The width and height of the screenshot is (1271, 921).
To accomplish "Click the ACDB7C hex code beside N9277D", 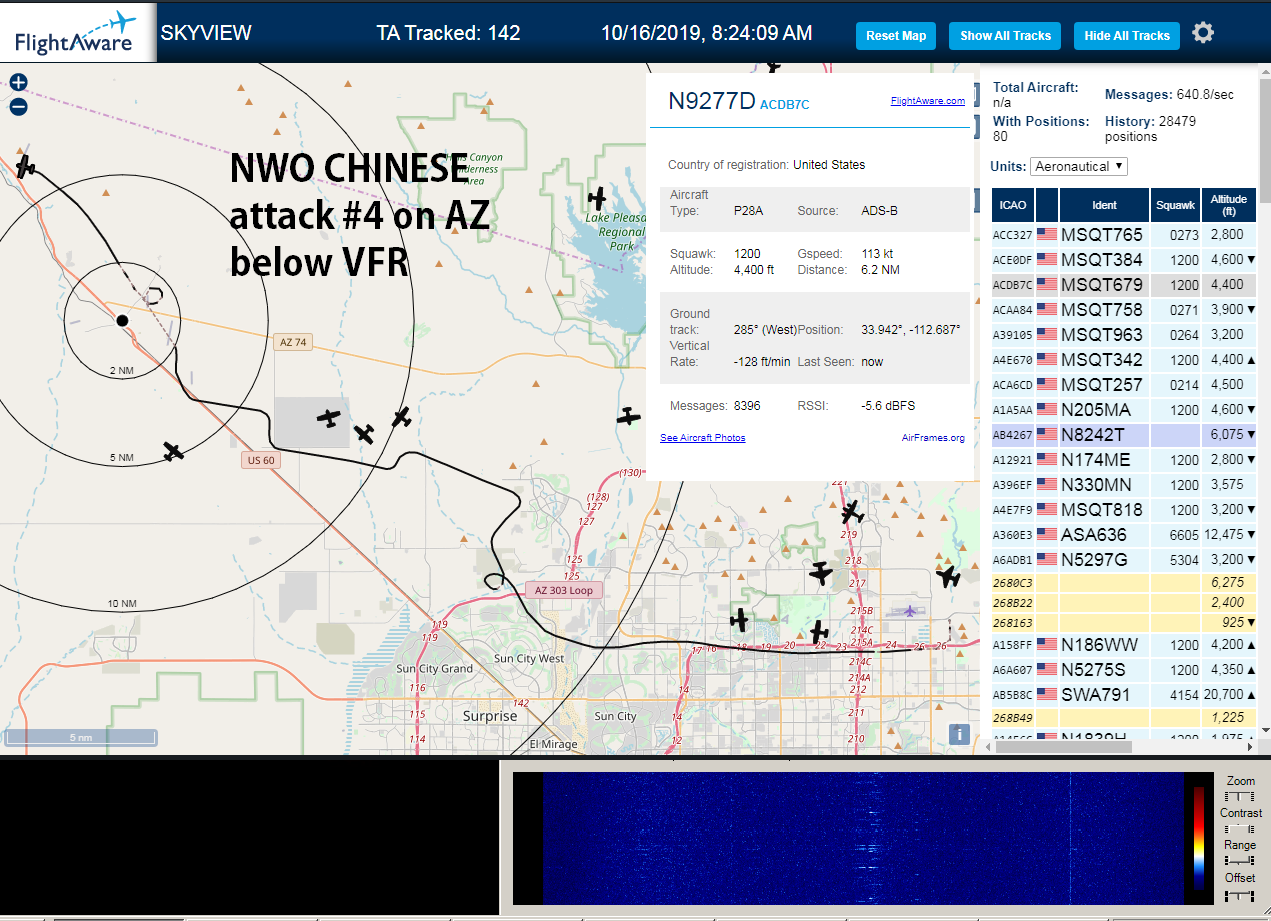I will (785, 104).
